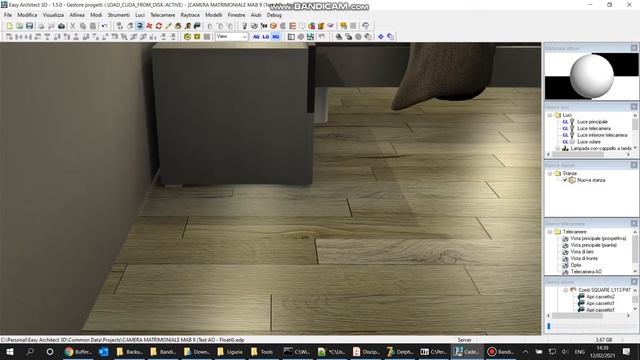This screenshot has height=360, width=640.
Task: Open the Raytrace menu
Action: point(190,15)
